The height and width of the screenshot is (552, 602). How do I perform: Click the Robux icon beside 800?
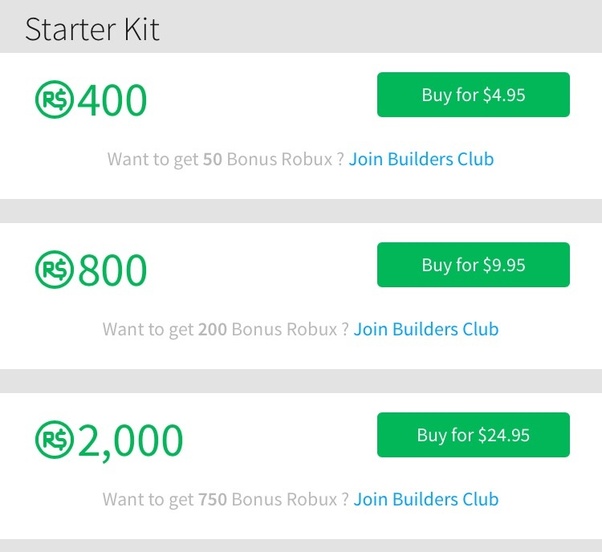click(54, 269)
